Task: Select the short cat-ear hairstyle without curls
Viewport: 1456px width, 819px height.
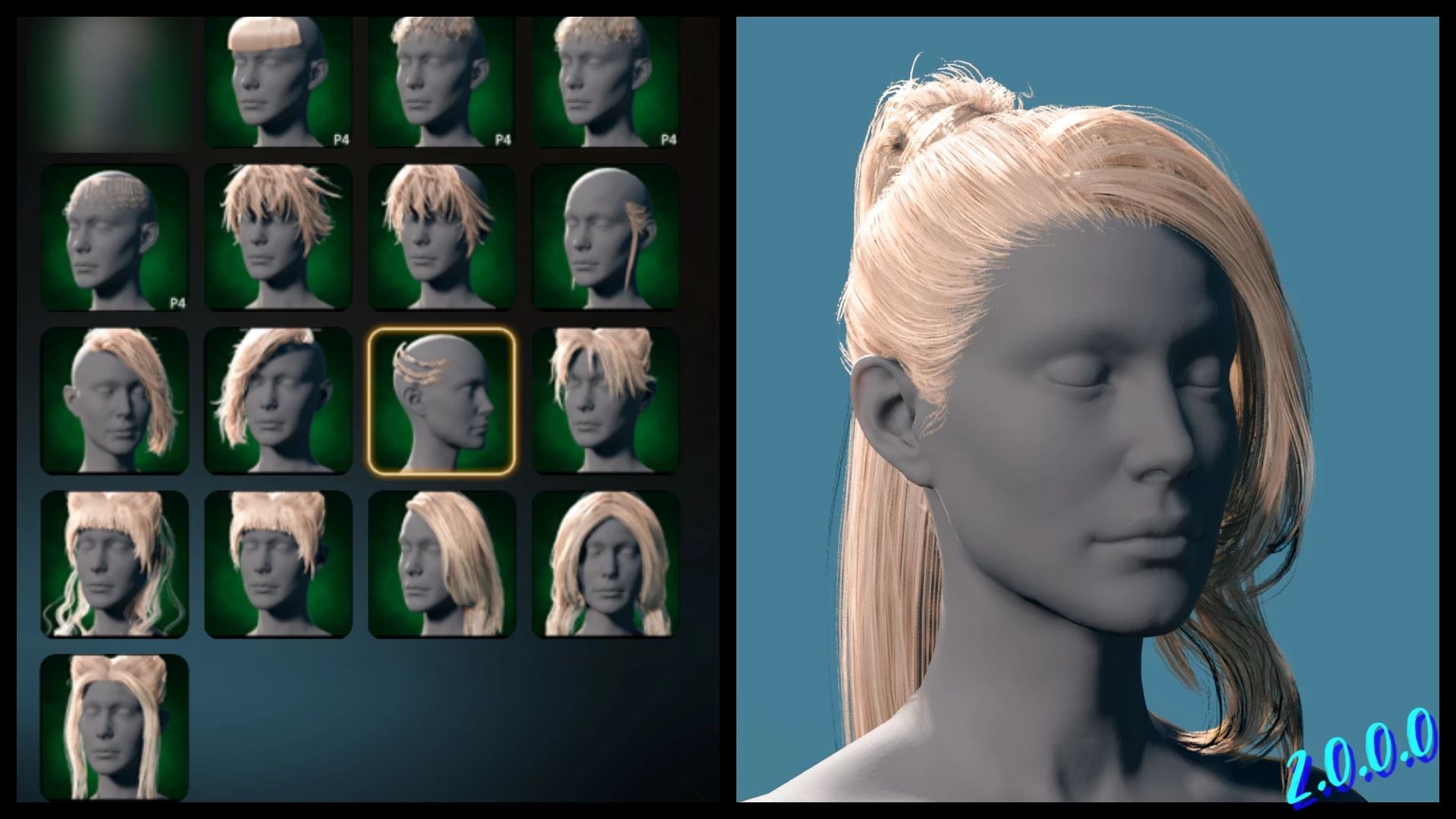Action: pos(278,564)
